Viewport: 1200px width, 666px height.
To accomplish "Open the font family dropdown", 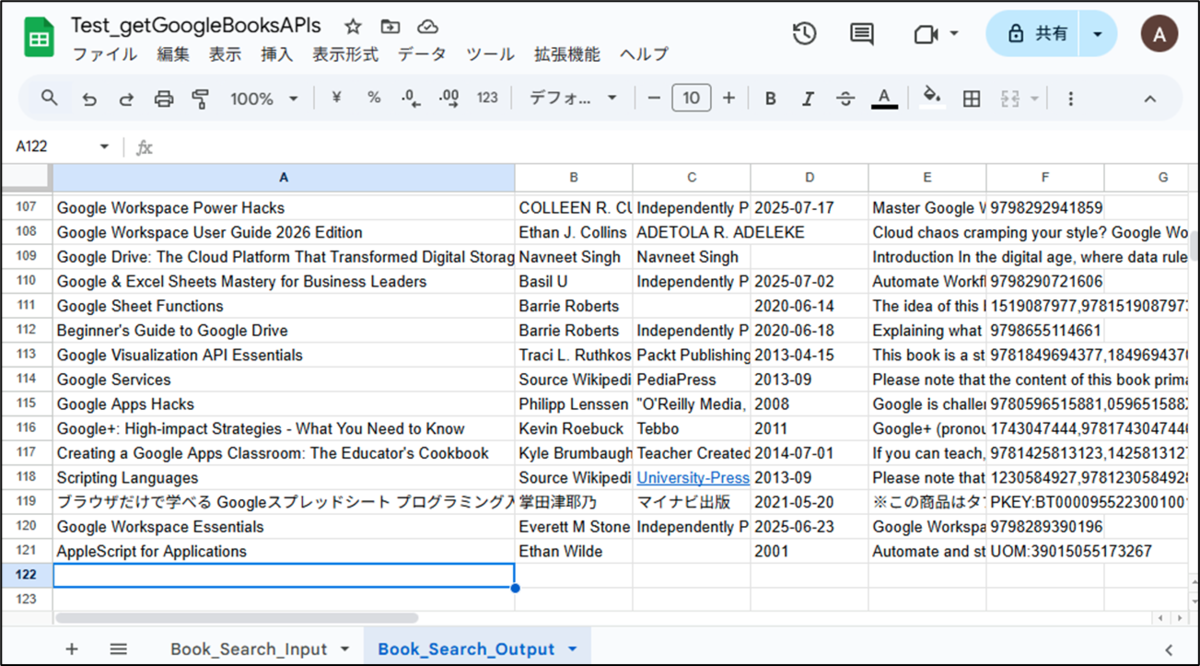I will (x=573, y=98).
